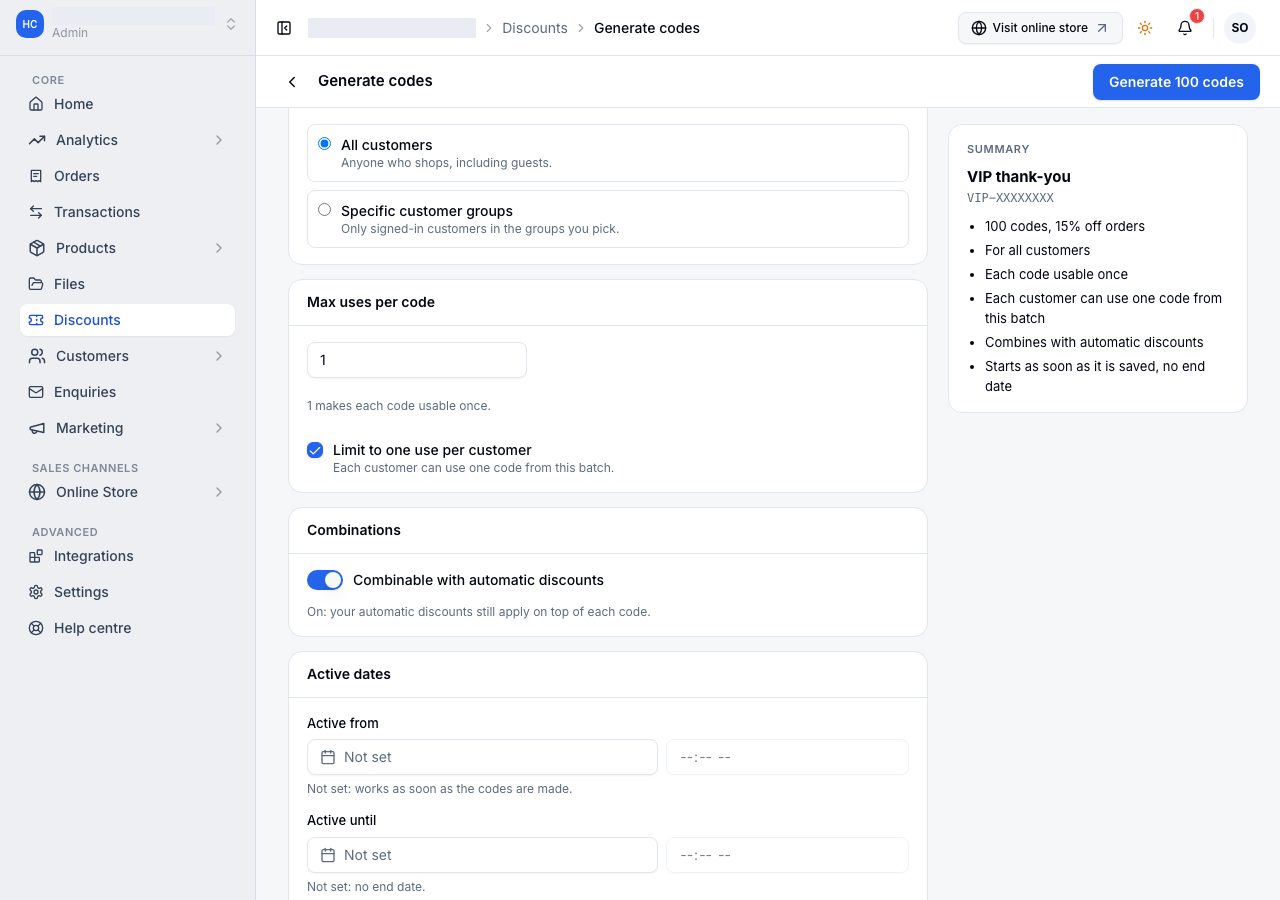Open Active from date picker
Viewport: 1280px width, 900px height.
482,757
